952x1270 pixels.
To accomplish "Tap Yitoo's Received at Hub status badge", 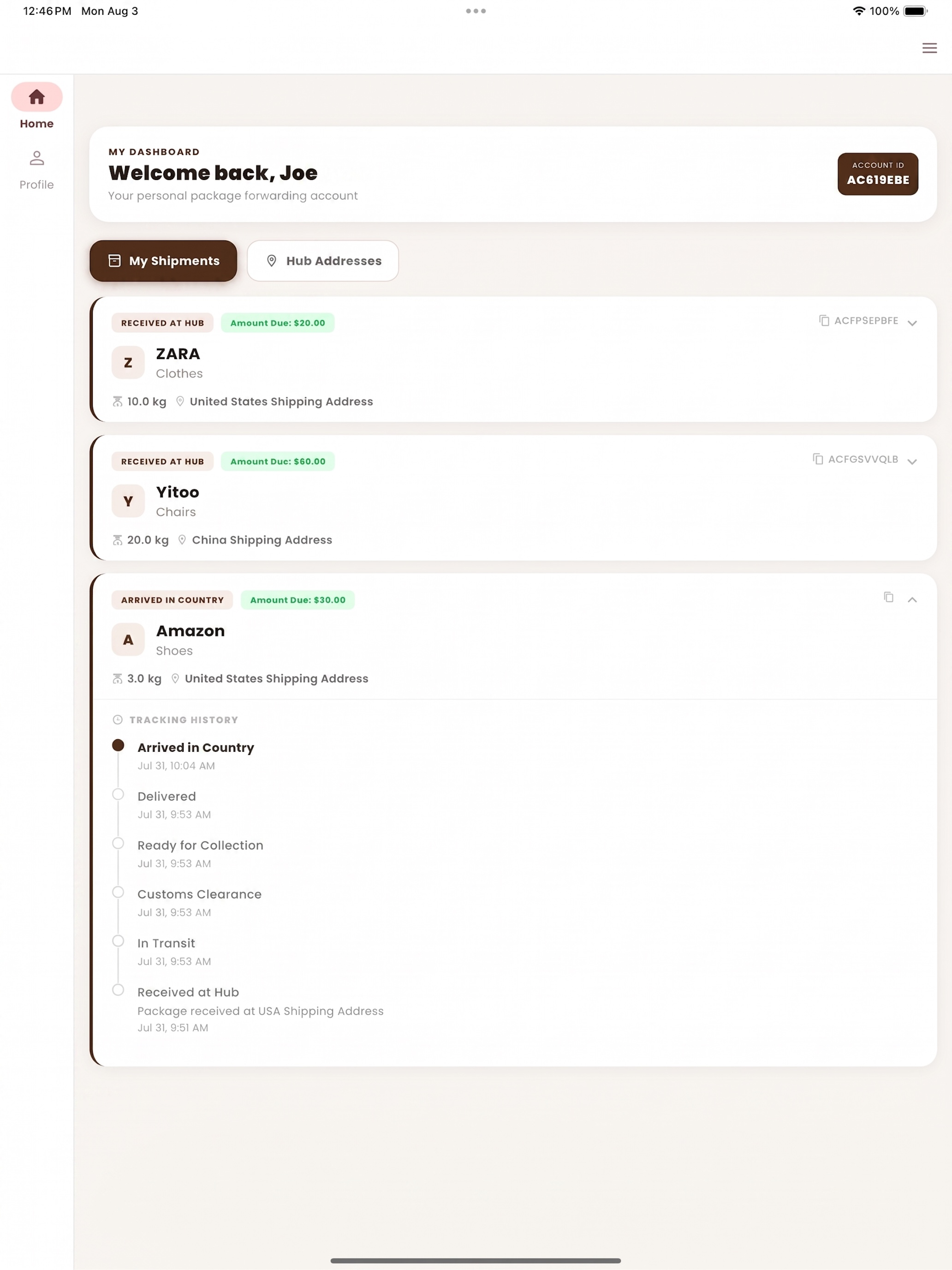I will click(162, 461).
